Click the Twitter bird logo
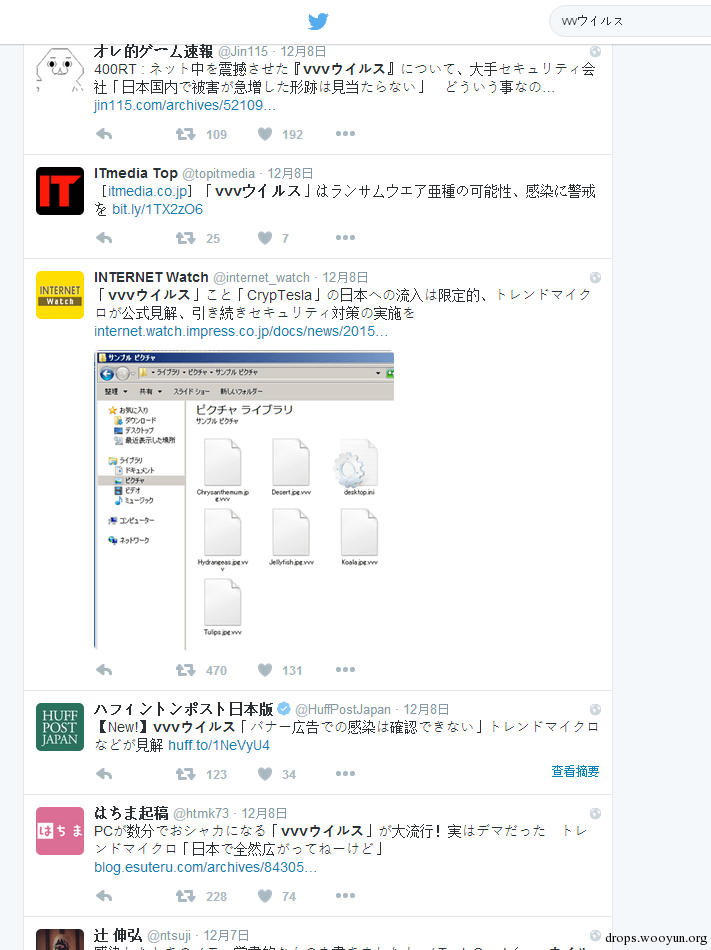Viewport: 711px width, 950px height. [x=318, y=21]
